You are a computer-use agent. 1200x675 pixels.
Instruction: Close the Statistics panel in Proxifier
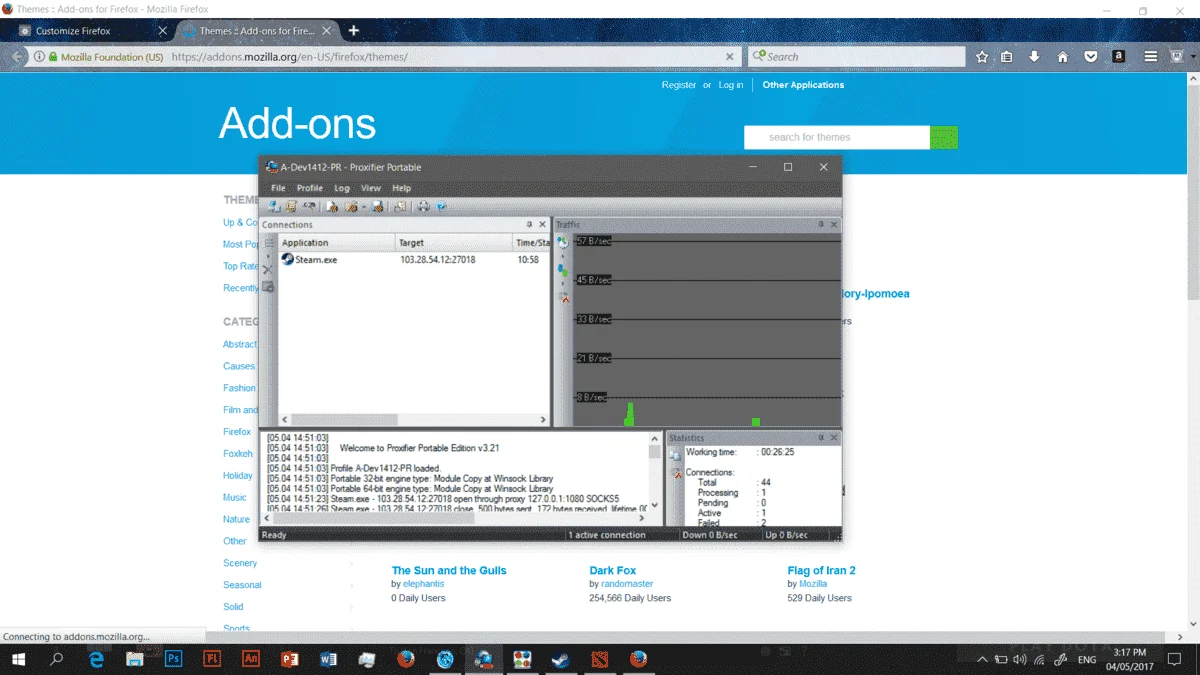833,438
